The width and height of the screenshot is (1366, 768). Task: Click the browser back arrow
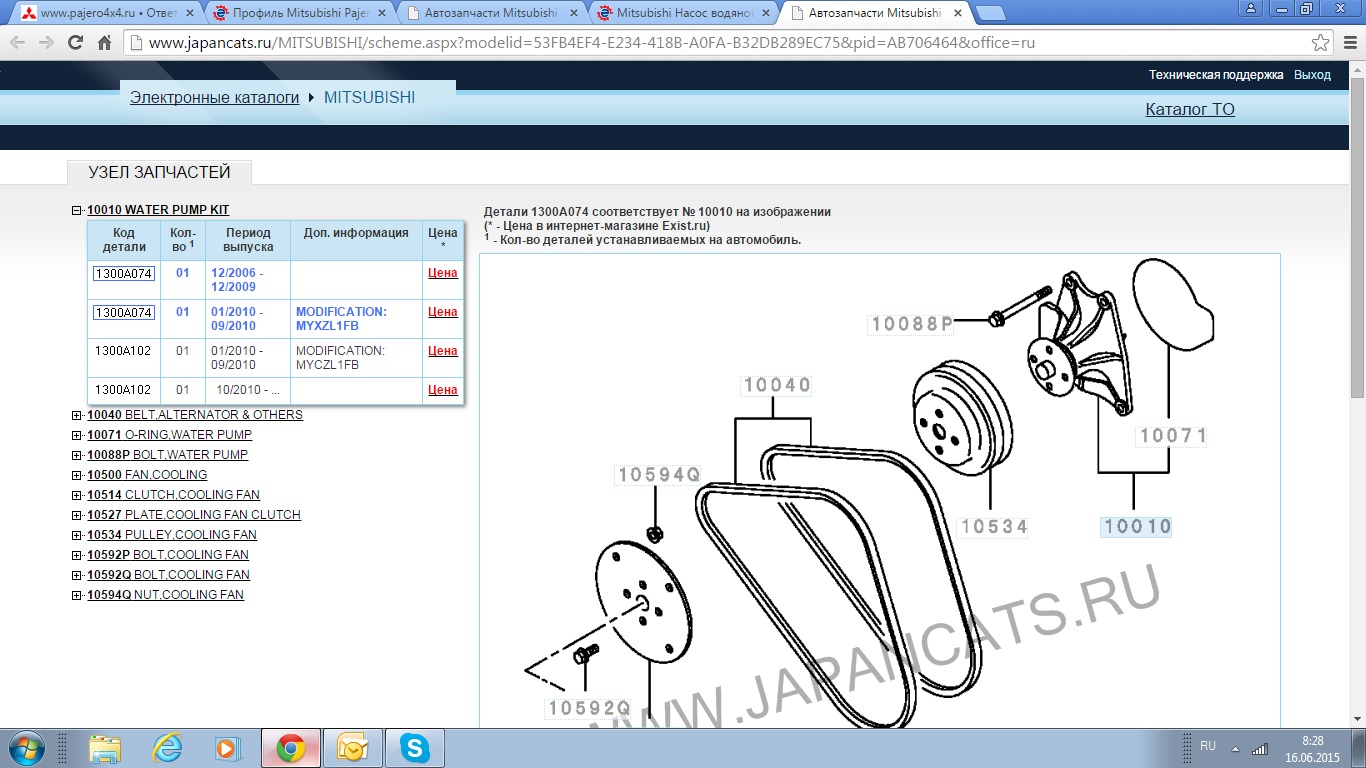click(x=18, y=43)
